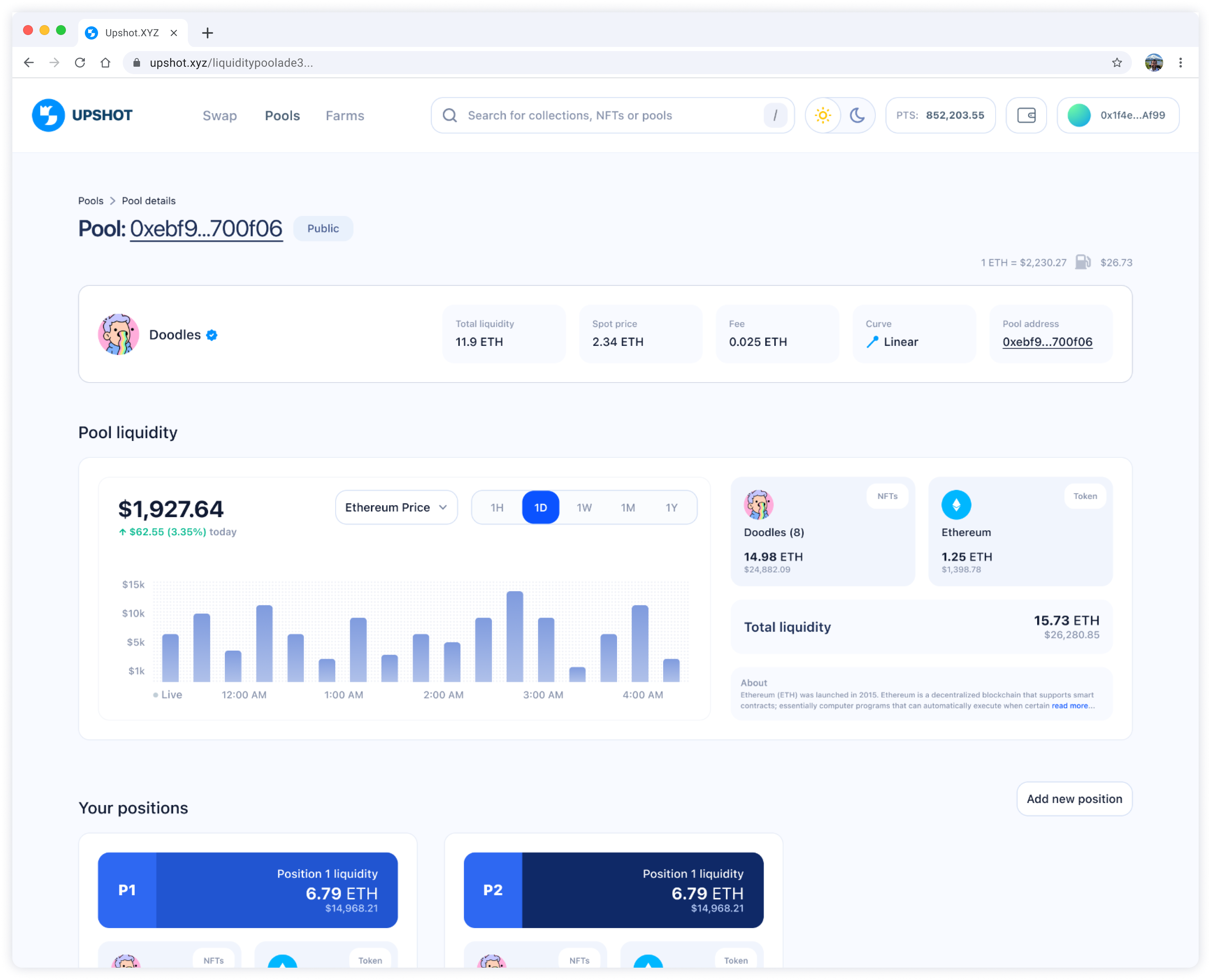Viewport: 1211px width, 980px height.
Task: Click the gas pump icon
Action: tap(1082, 262)
